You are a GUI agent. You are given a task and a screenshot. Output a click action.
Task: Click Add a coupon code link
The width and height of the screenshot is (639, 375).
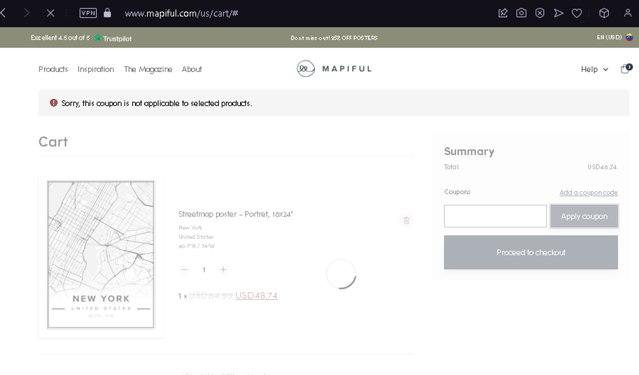point(588,192)
